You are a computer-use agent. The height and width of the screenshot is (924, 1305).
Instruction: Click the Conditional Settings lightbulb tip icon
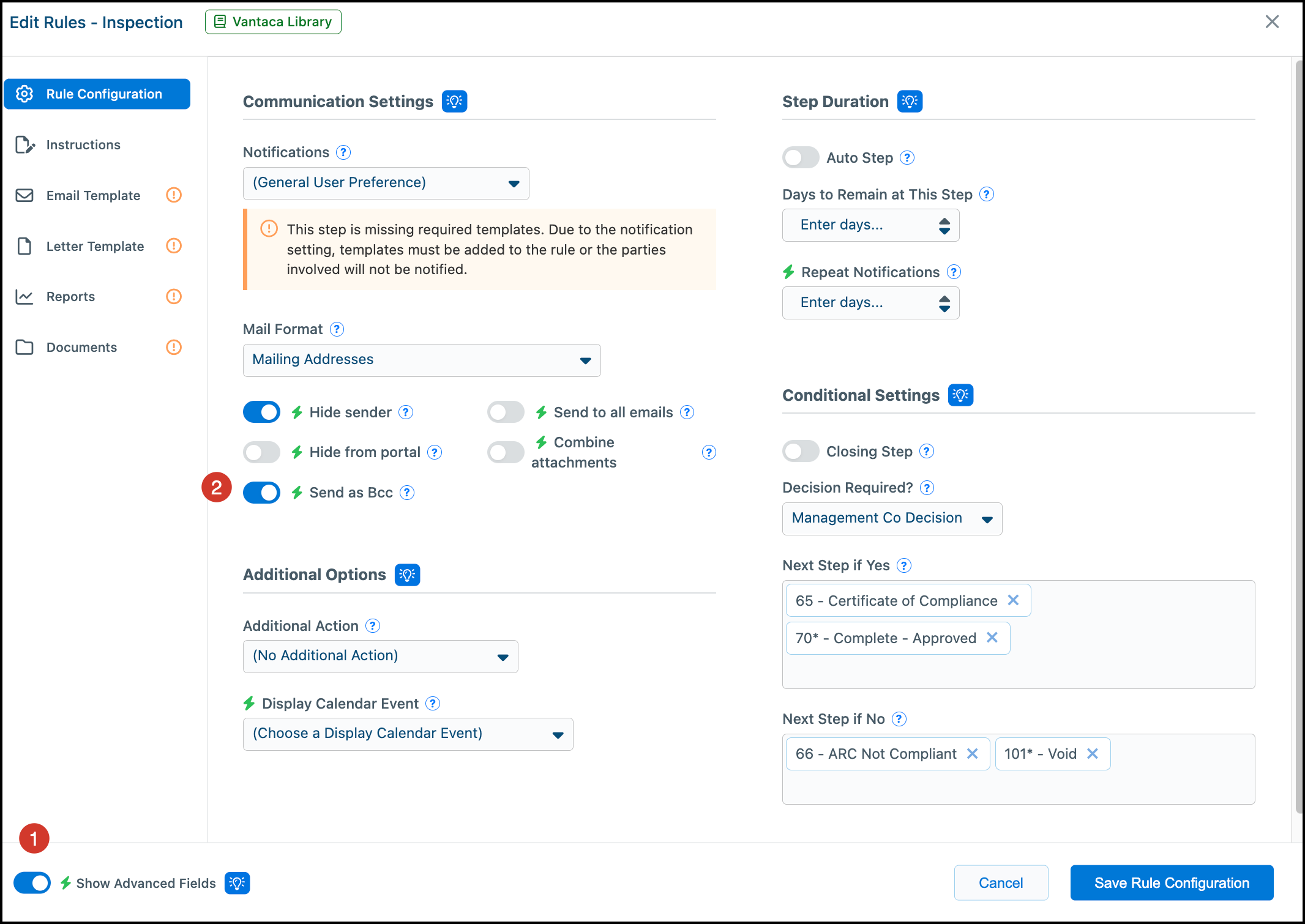960,395
